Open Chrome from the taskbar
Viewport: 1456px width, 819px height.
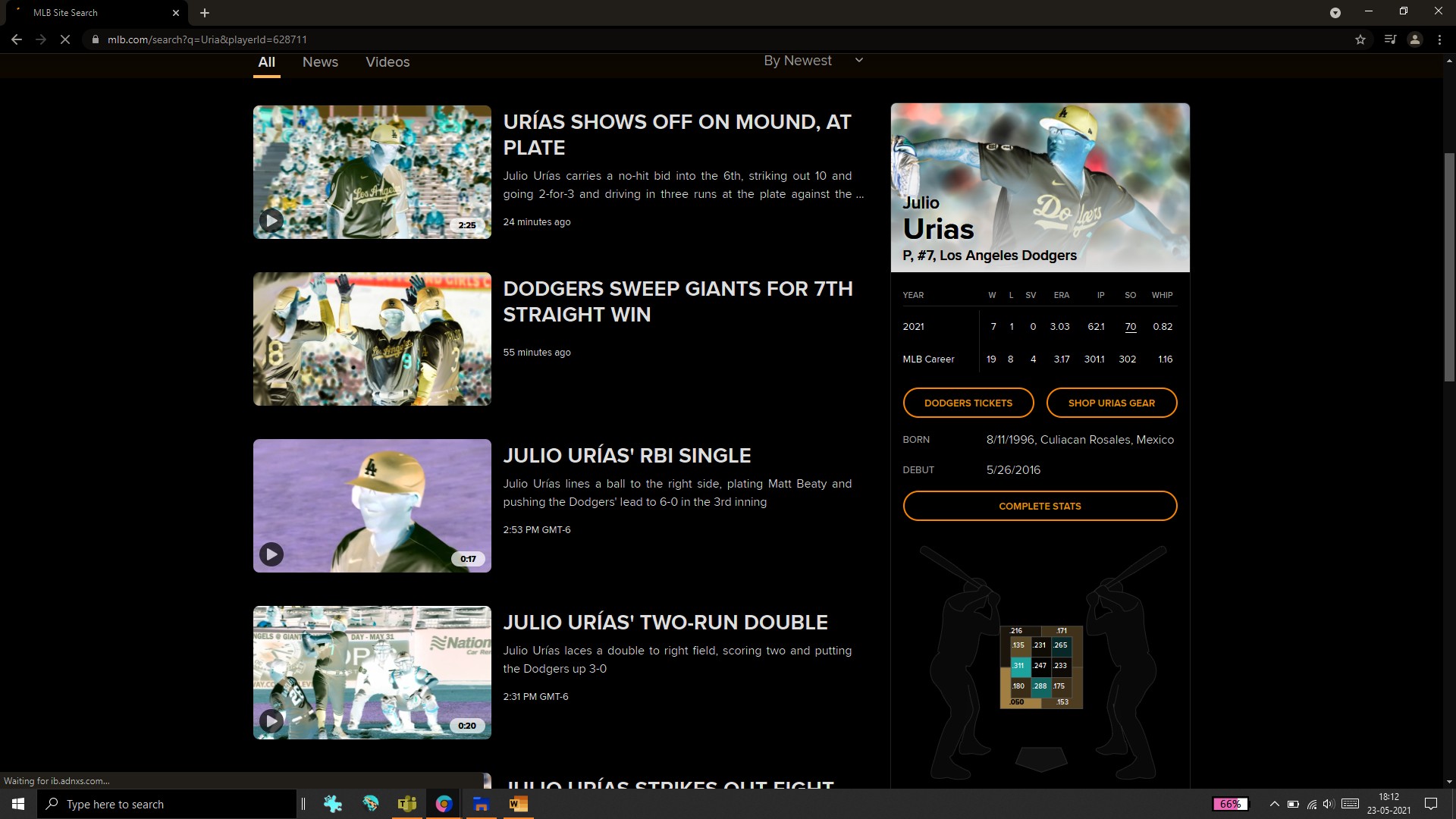coord(444,804)
